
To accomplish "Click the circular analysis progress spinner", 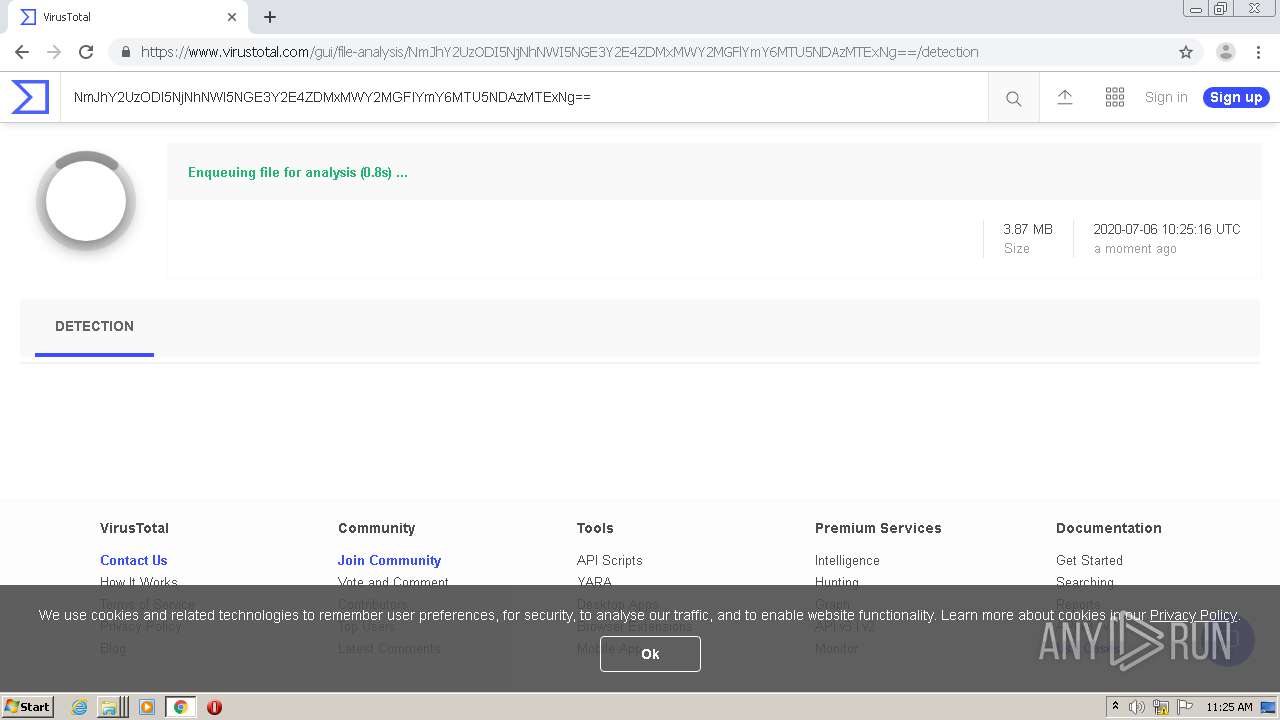I will [86, 201].
